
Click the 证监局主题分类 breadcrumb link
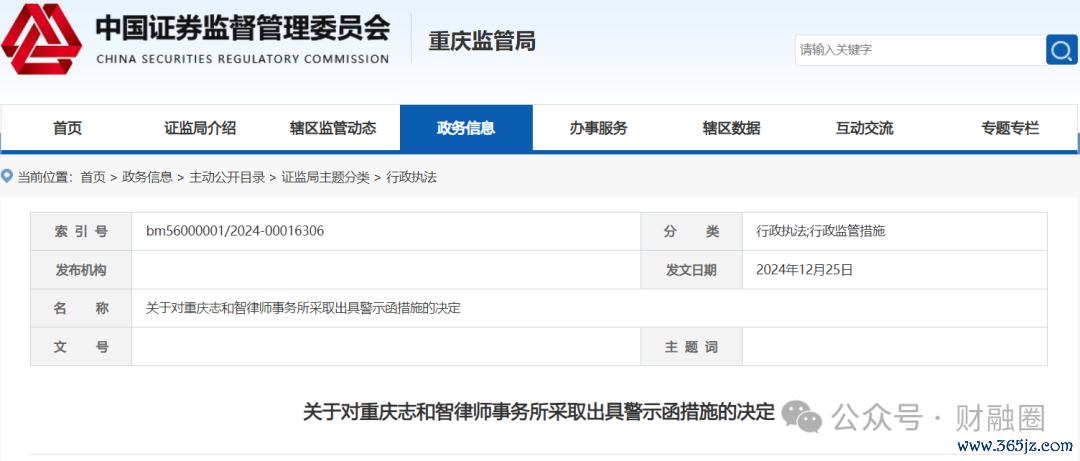[325, 177]
